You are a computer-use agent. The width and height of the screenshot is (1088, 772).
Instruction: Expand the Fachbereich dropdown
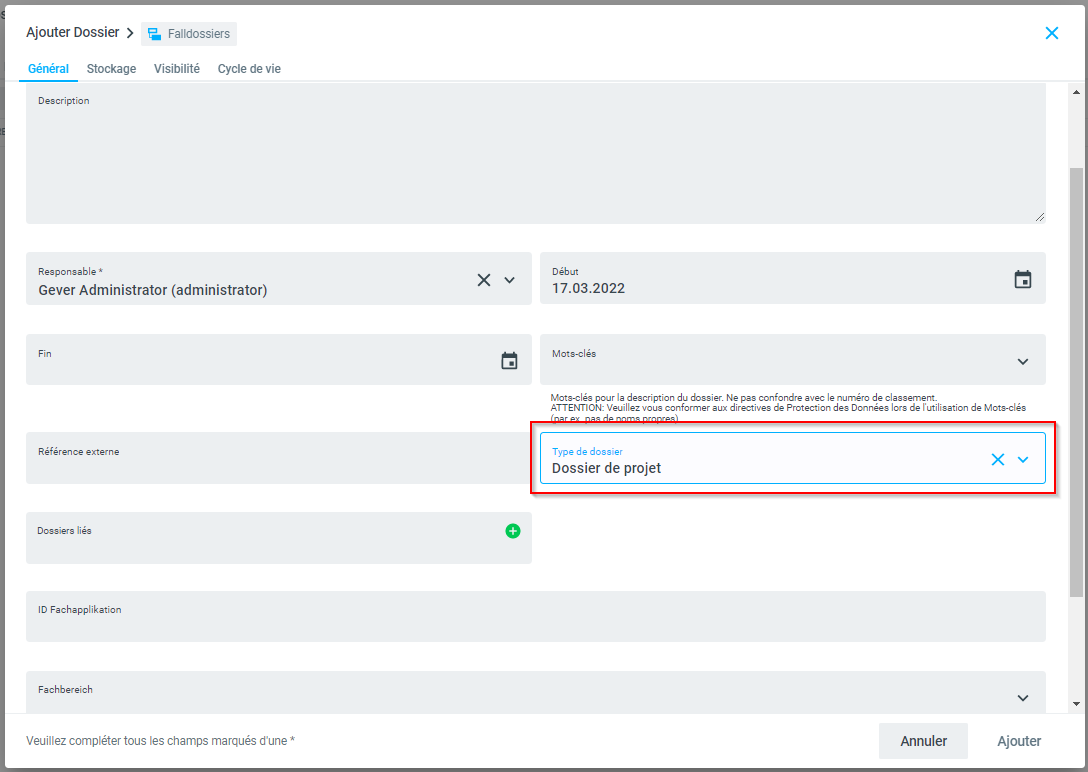pos(1022,698)
